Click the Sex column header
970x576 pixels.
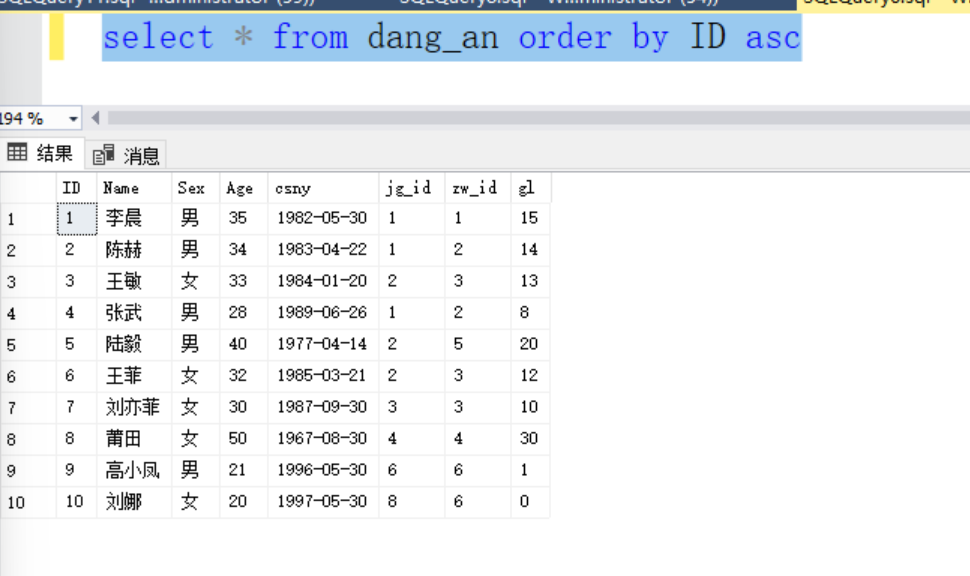(x=195, y=187)
